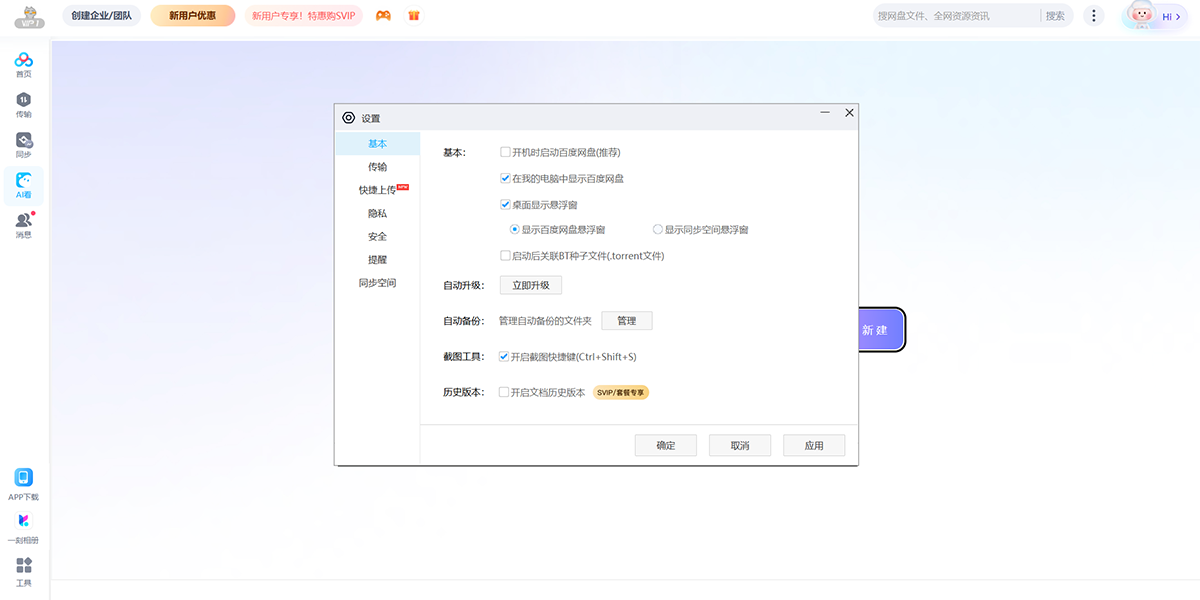The image size is (1200, 600).
Task: Open the 一刻相册 album icon
Action: point(23,522)
